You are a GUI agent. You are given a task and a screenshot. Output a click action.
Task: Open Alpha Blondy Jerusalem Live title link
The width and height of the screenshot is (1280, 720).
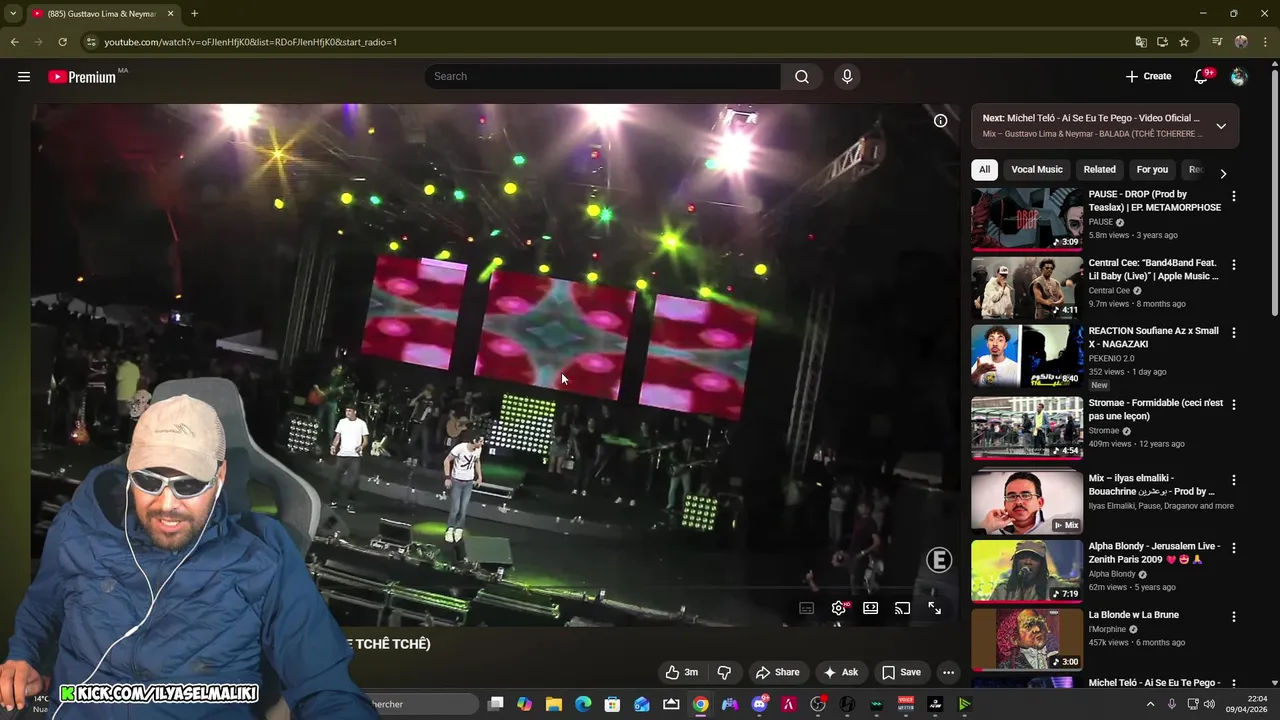(1154, 553)
